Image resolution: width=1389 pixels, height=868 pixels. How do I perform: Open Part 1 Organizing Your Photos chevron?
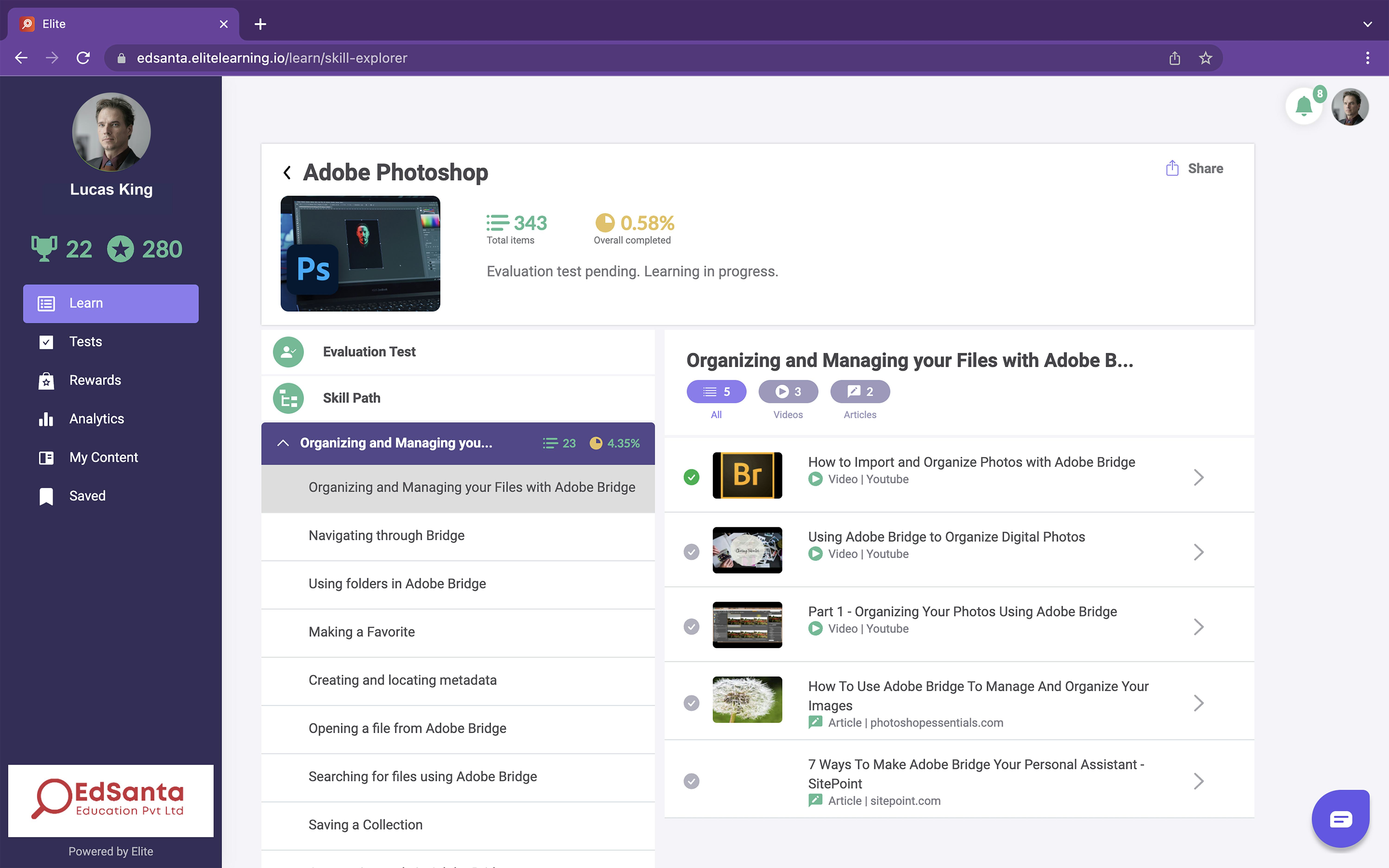[1198, 627]
